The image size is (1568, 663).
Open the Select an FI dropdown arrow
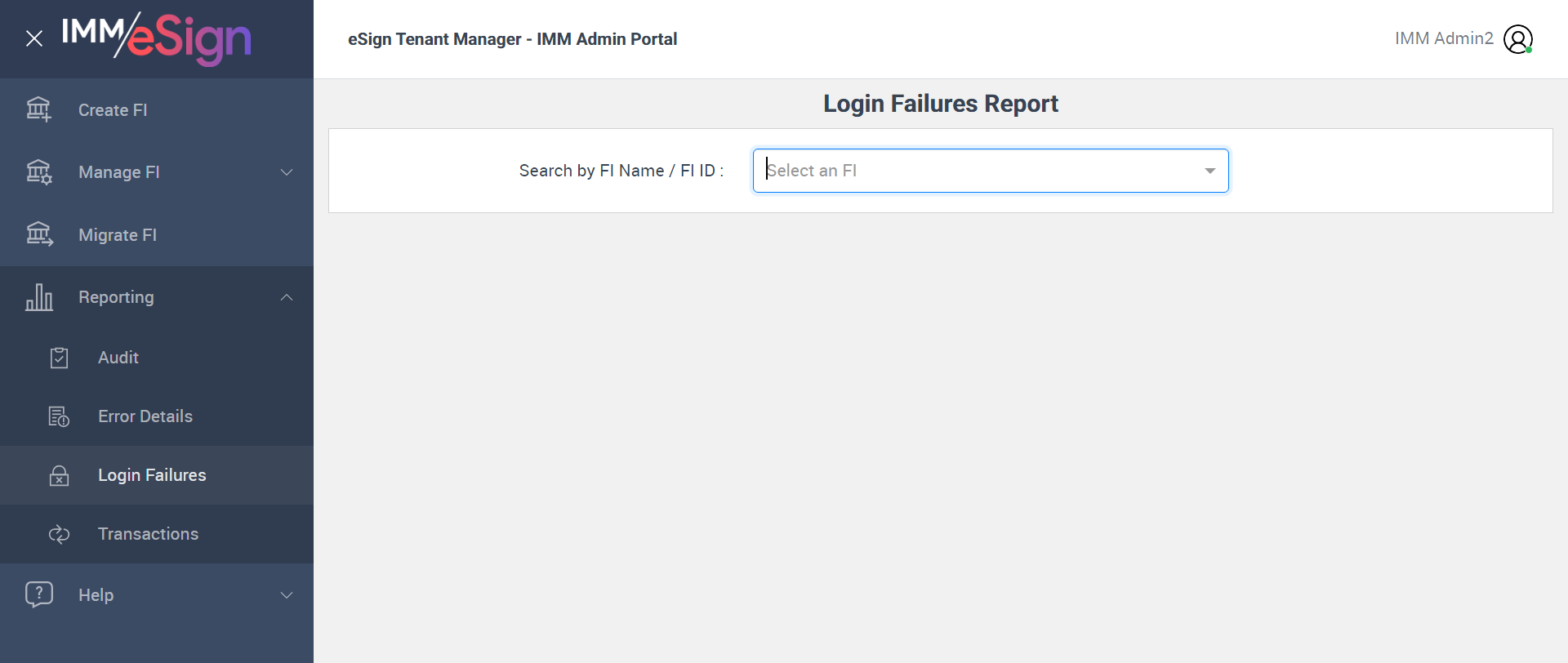click(1209, 171)
